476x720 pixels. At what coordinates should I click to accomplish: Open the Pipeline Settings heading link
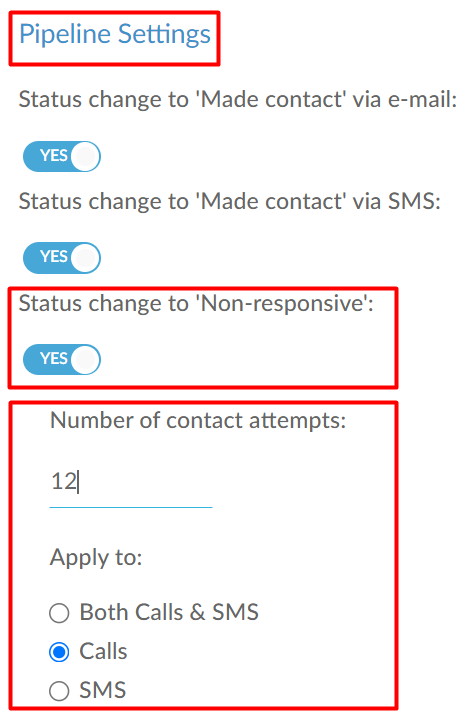[115, 34]
